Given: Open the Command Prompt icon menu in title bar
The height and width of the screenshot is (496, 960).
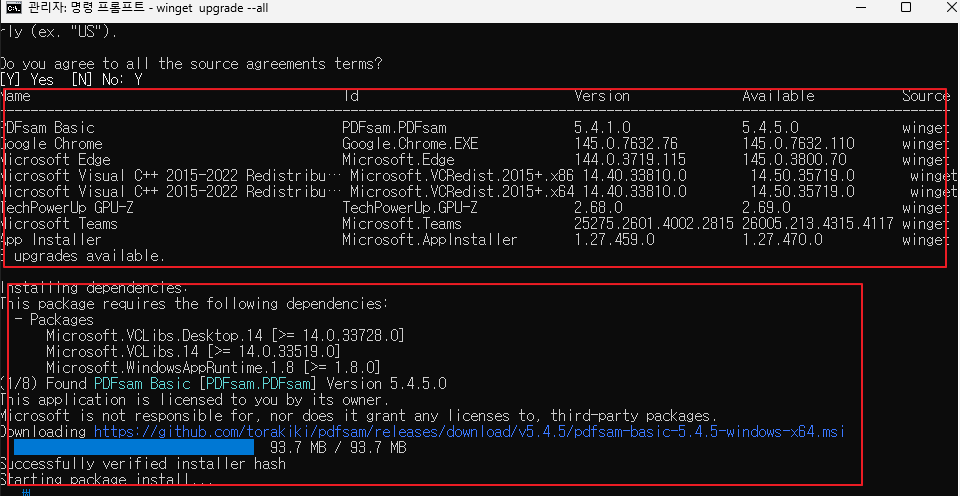Looking at the screenshot, I should pos(15,9).
